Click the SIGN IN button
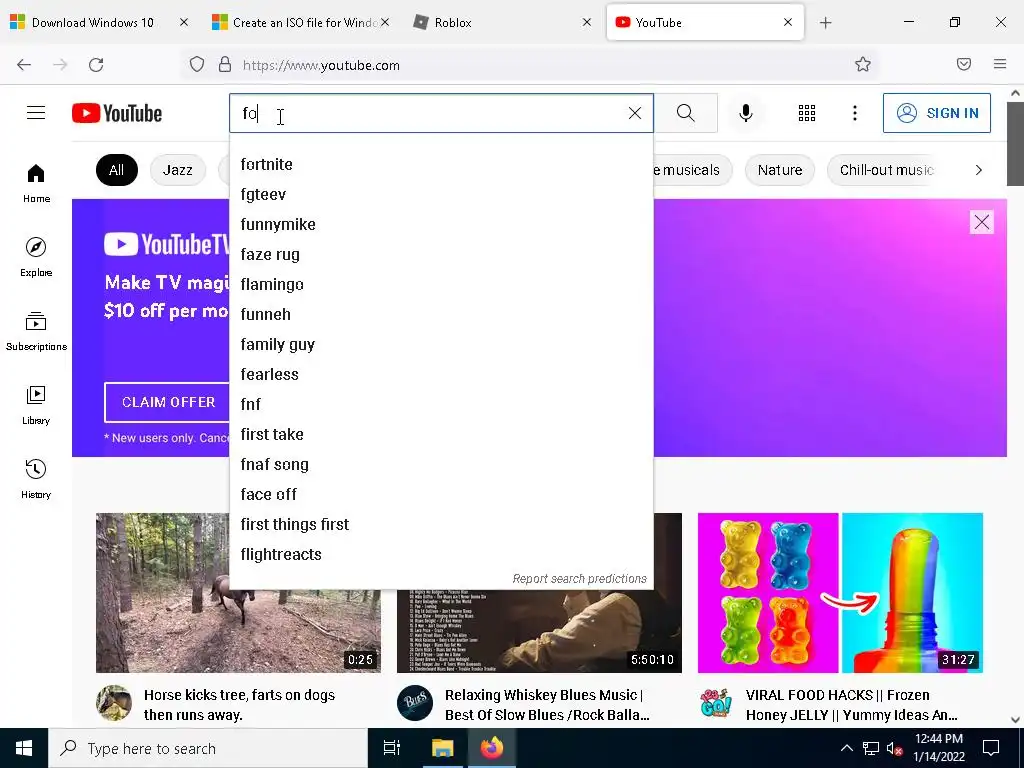Image resolution: width=1024 pixels, height=768 pixels. tap(936, 113)
